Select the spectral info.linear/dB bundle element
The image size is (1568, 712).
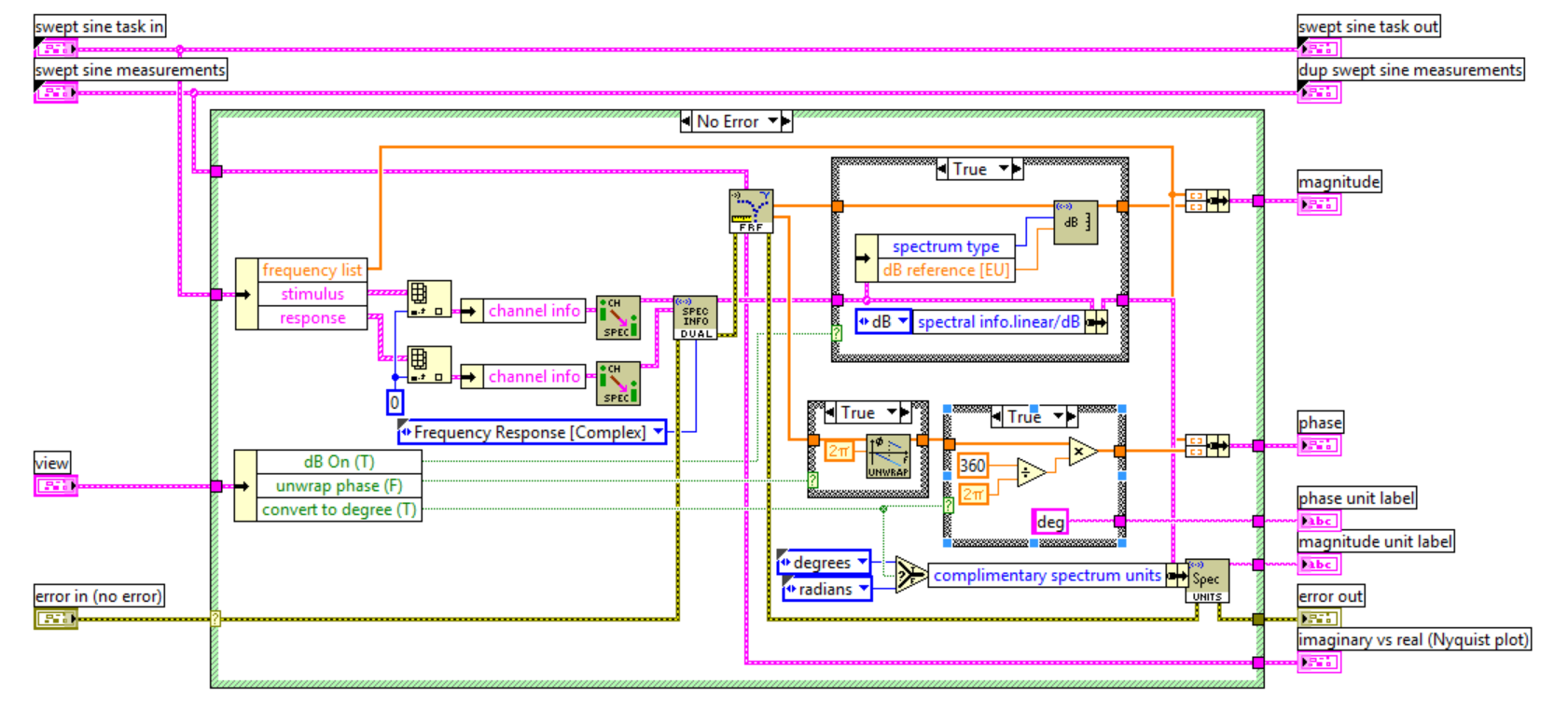tap(998, 322)
